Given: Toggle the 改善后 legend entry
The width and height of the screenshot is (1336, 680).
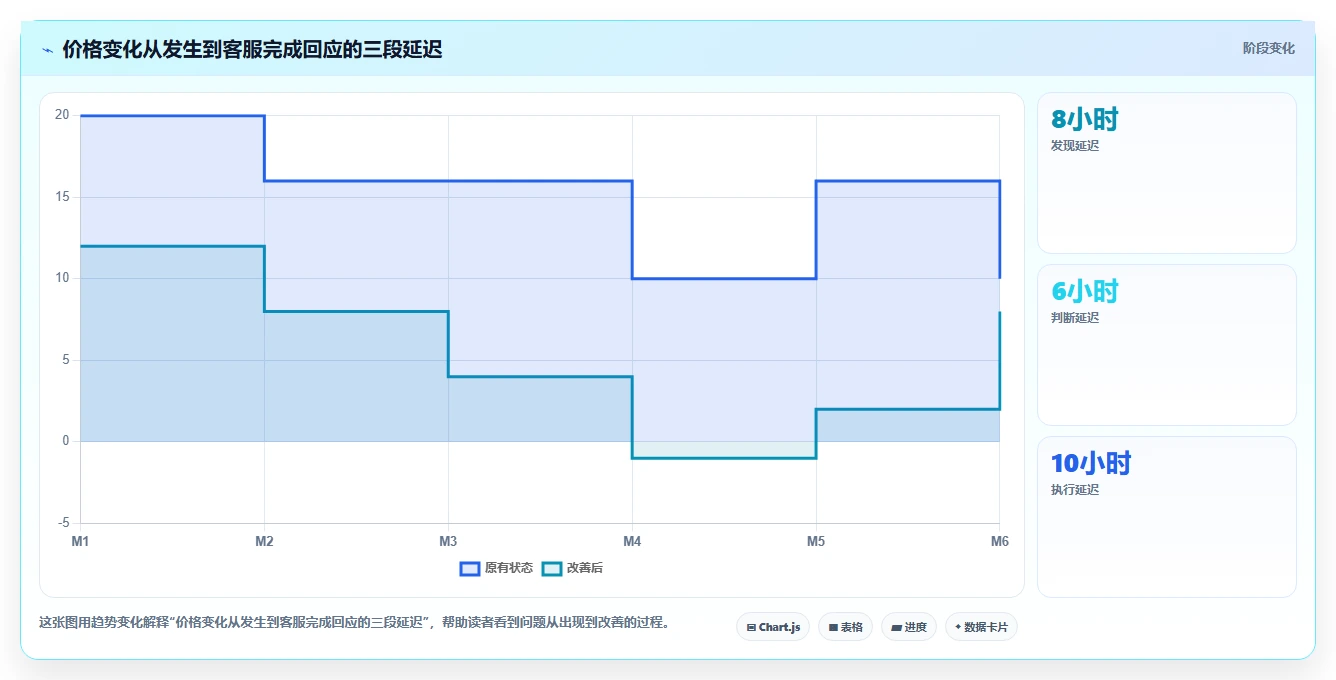Looking at the screenshot, I should click(x=572, y=568).
